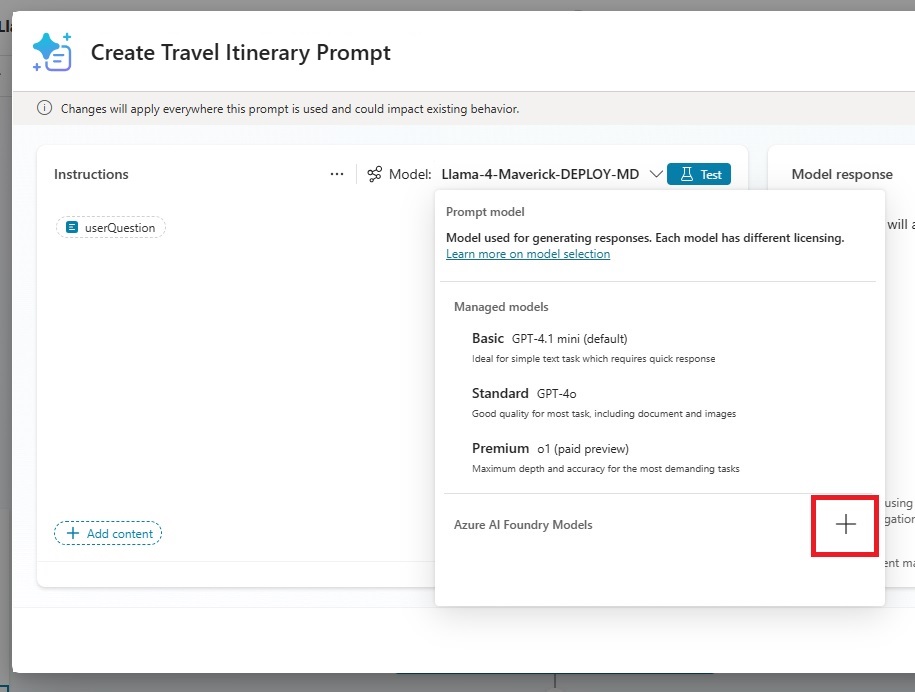Open the Llama-4-Maverick-DEPLOY-MD model selector

click(540, 174)
